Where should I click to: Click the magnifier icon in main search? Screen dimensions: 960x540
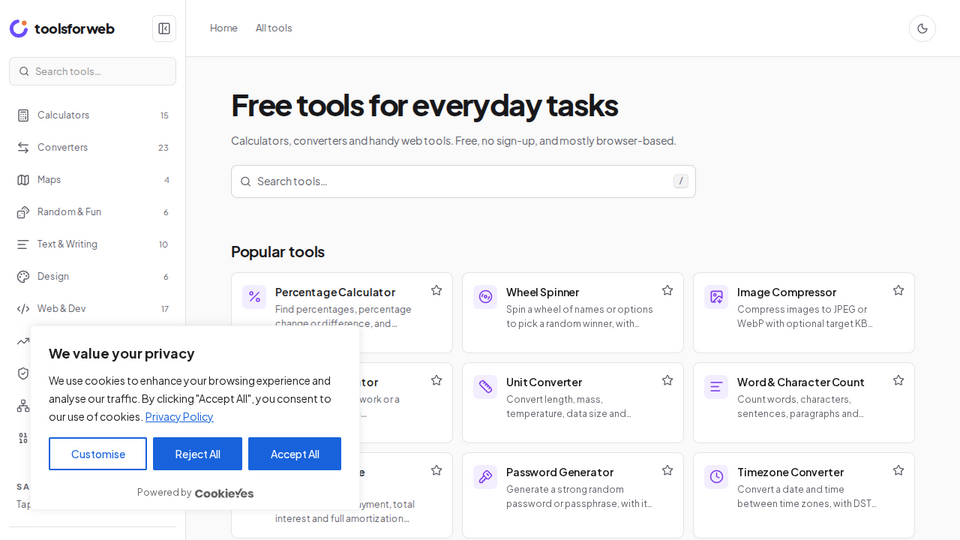point(246,181)
